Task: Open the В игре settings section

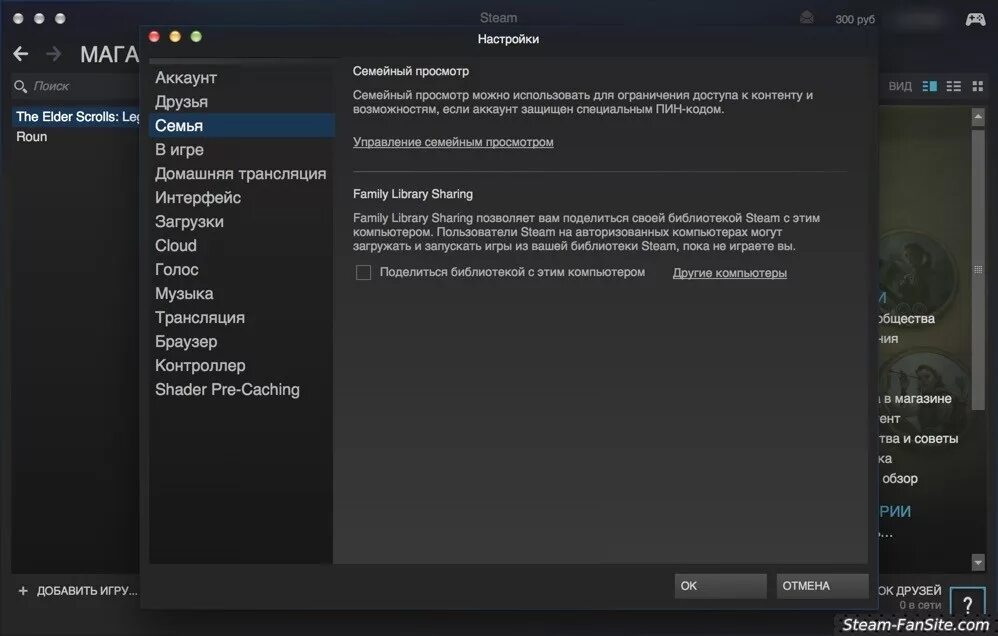Action: click(179, 150)
